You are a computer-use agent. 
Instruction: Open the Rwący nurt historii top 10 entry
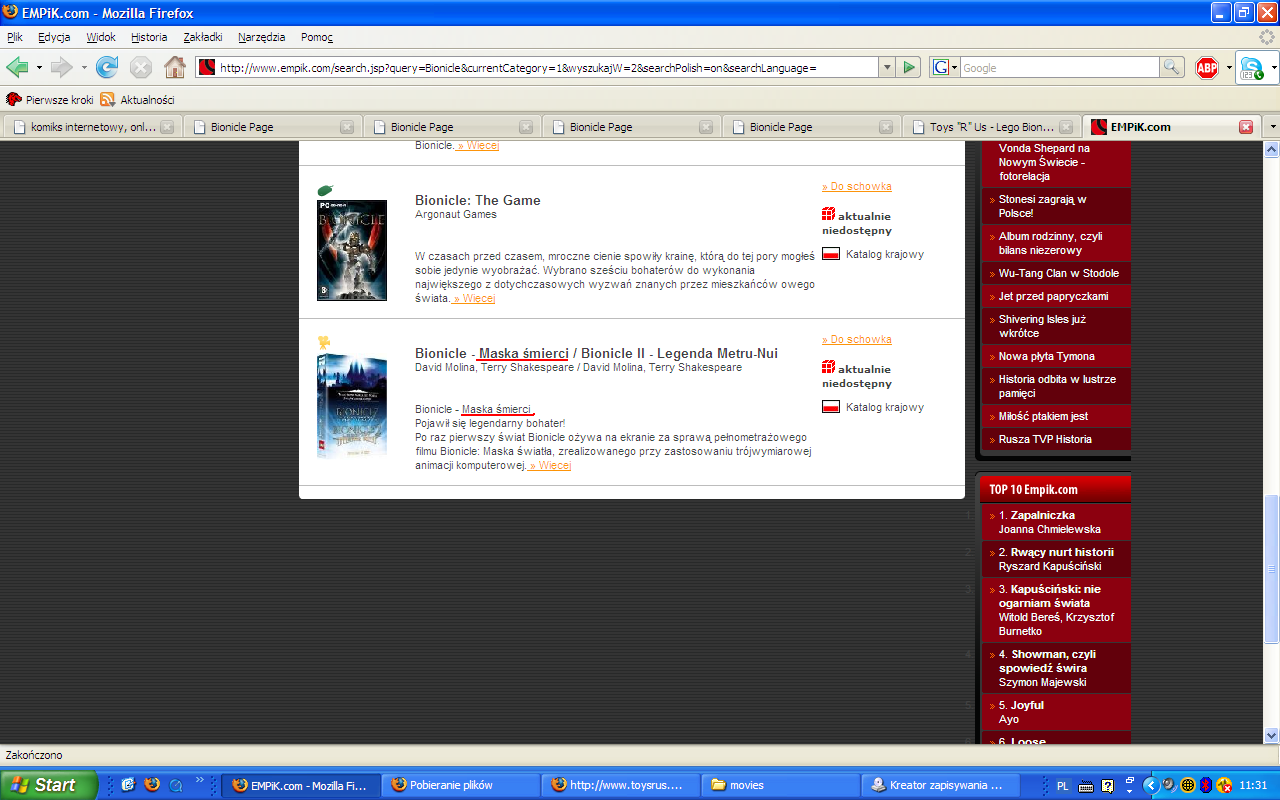tap(1062, 552)
